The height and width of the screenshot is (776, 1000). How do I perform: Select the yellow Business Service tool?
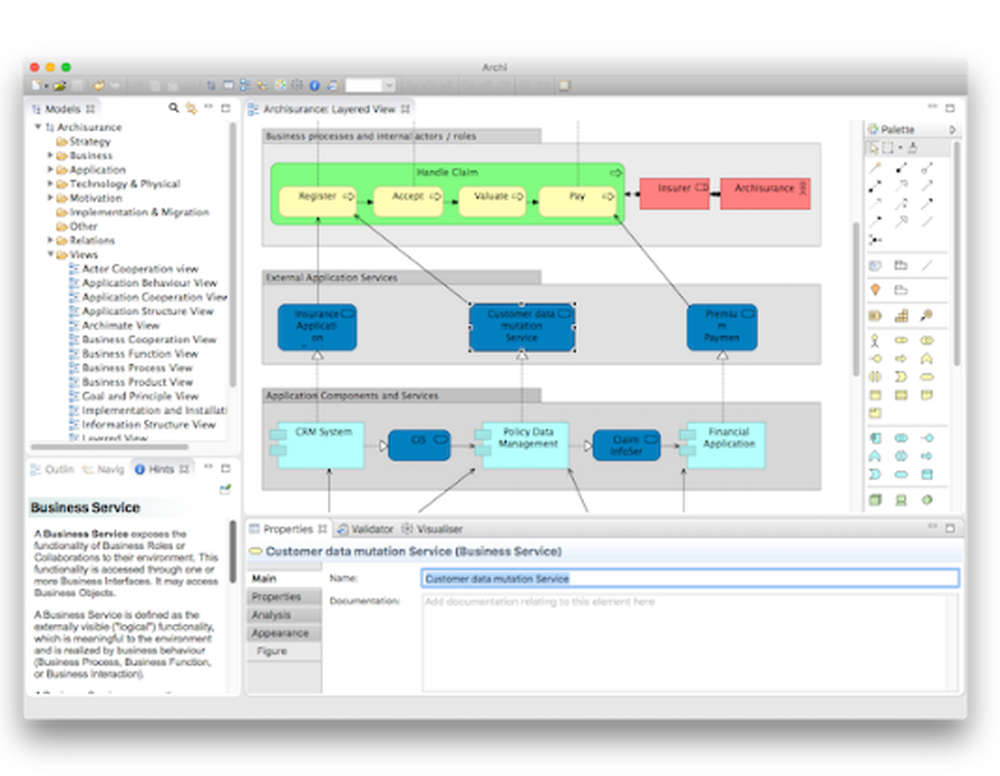pos(927,377)
